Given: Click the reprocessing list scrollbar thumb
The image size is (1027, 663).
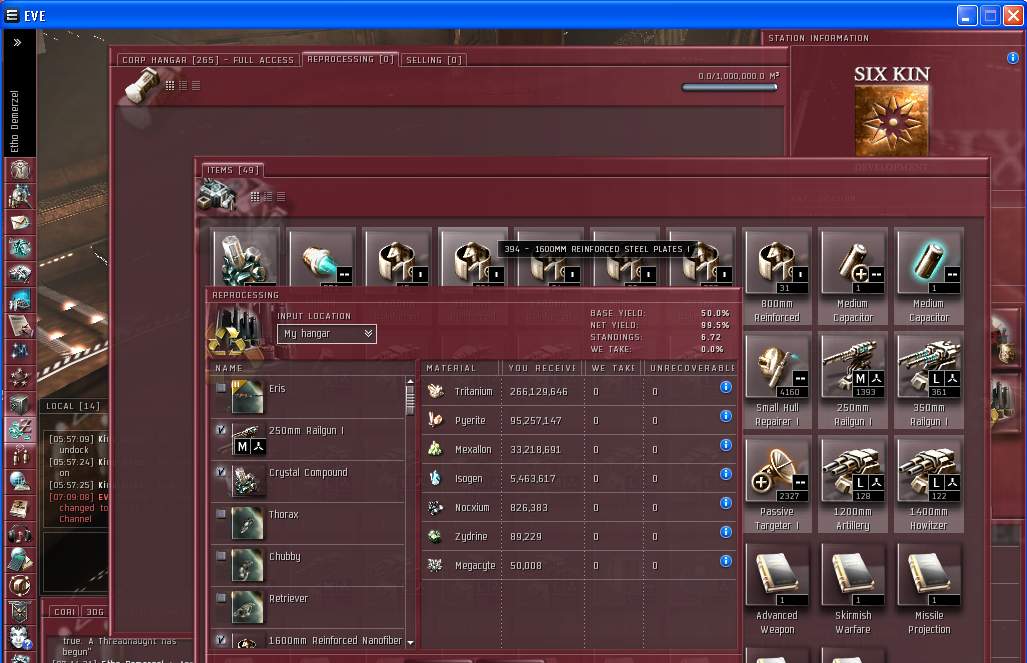Looking at the screenshot, I should coord(410,400).
